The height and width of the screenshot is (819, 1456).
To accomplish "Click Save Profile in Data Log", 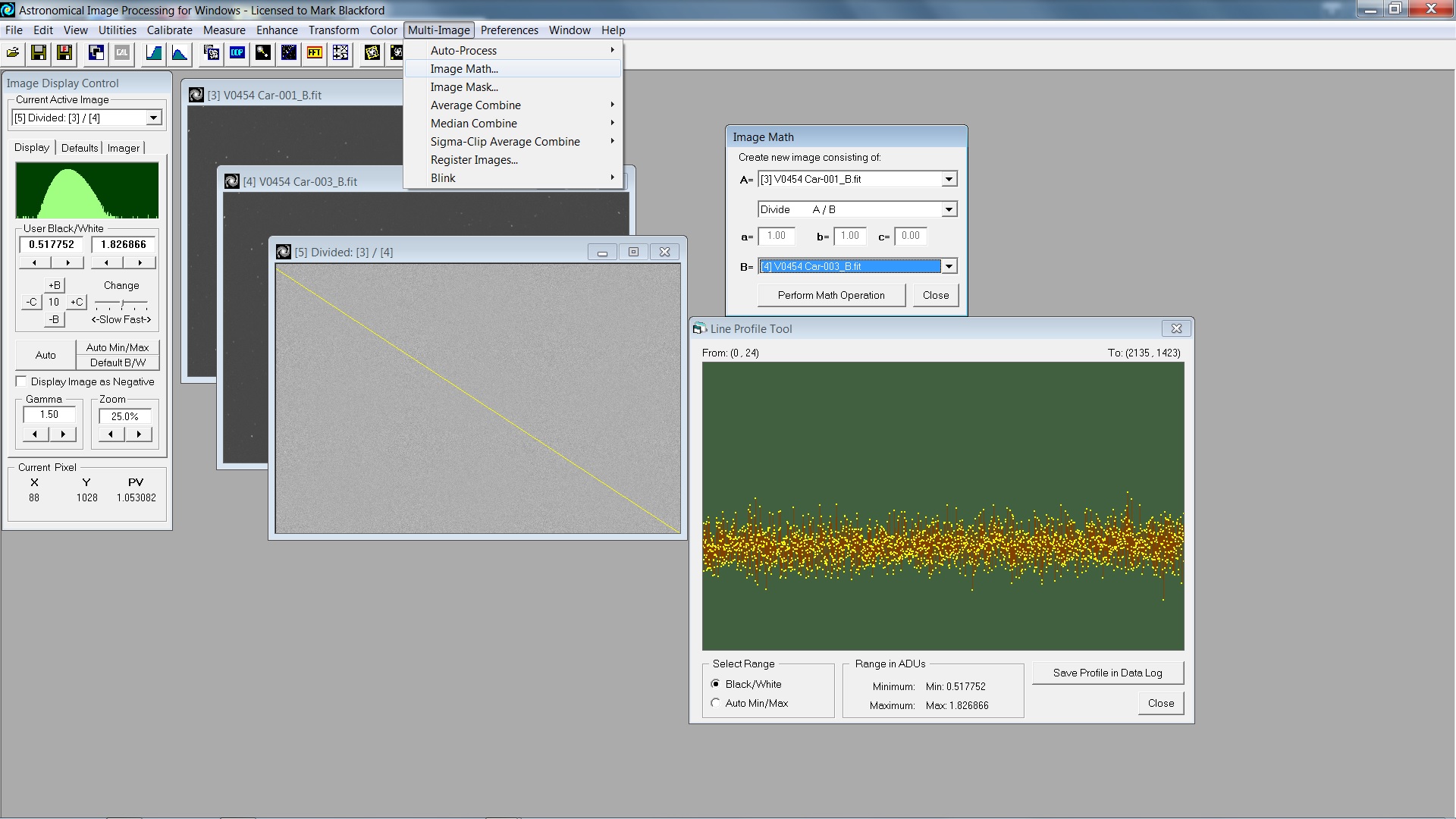I will pos(1107,673).
